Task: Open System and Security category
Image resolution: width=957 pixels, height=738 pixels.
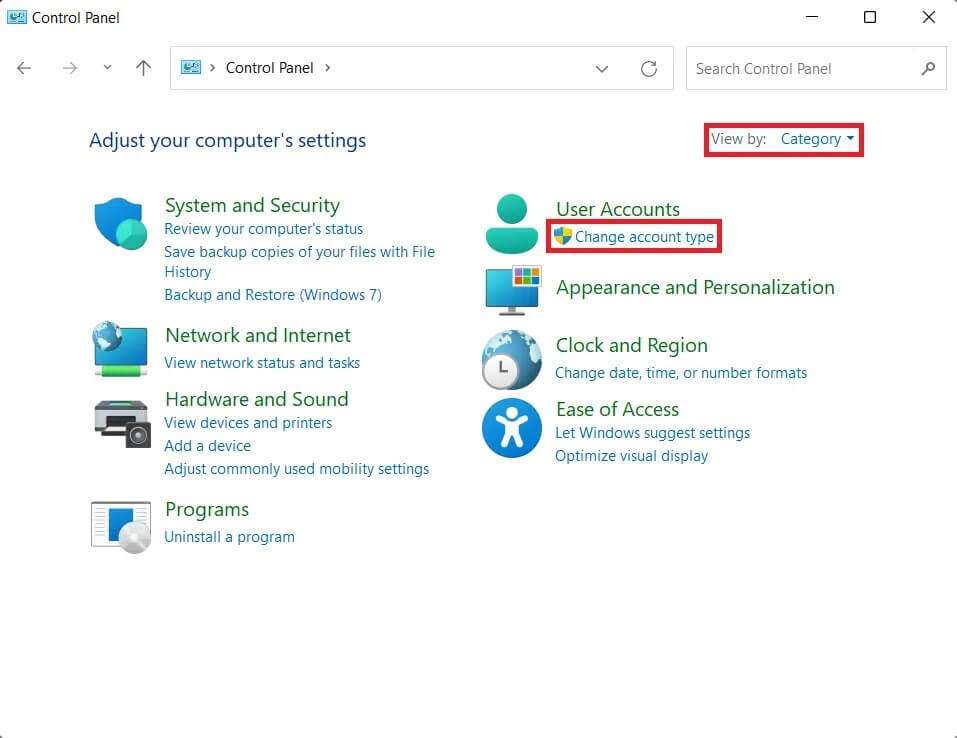Action: (252, 205)
